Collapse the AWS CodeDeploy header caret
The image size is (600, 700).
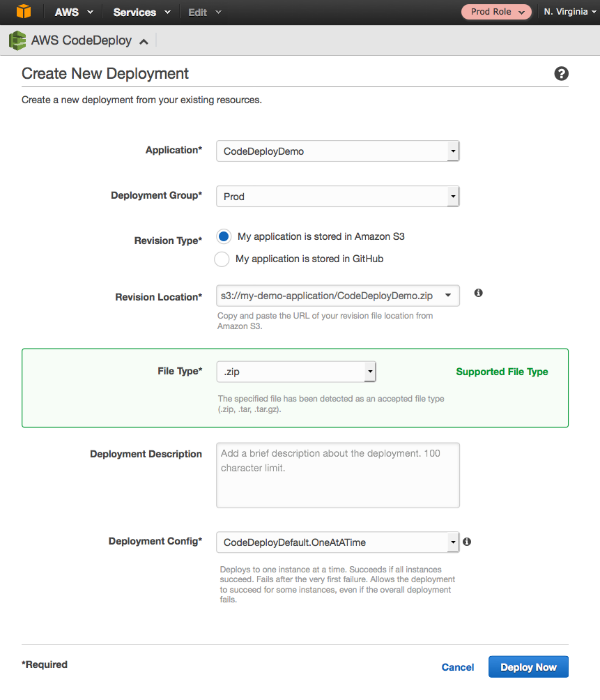click(143, 42)
